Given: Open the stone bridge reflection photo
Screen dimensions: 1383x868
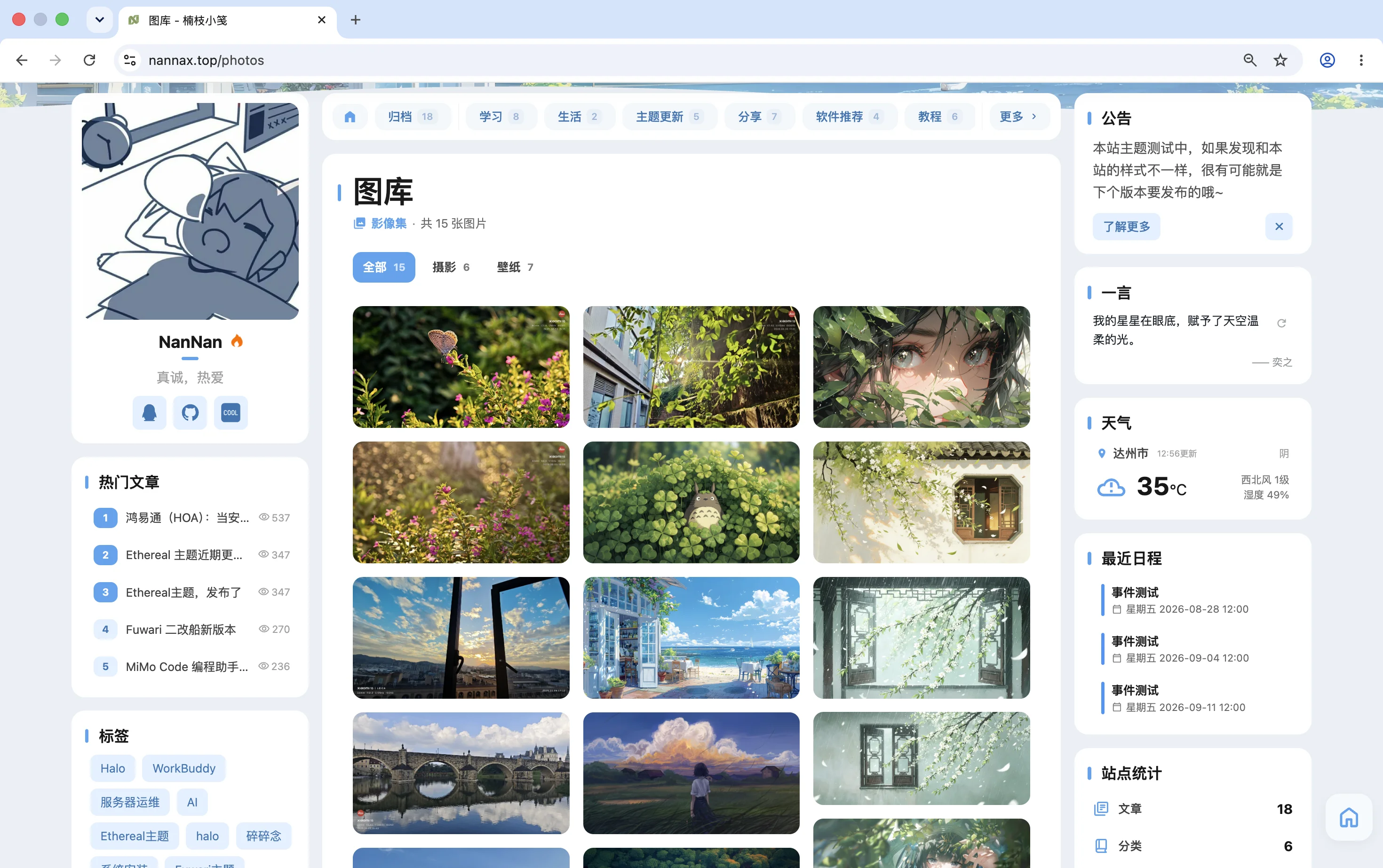Looking at the screenshot, I should pos(461,773).
